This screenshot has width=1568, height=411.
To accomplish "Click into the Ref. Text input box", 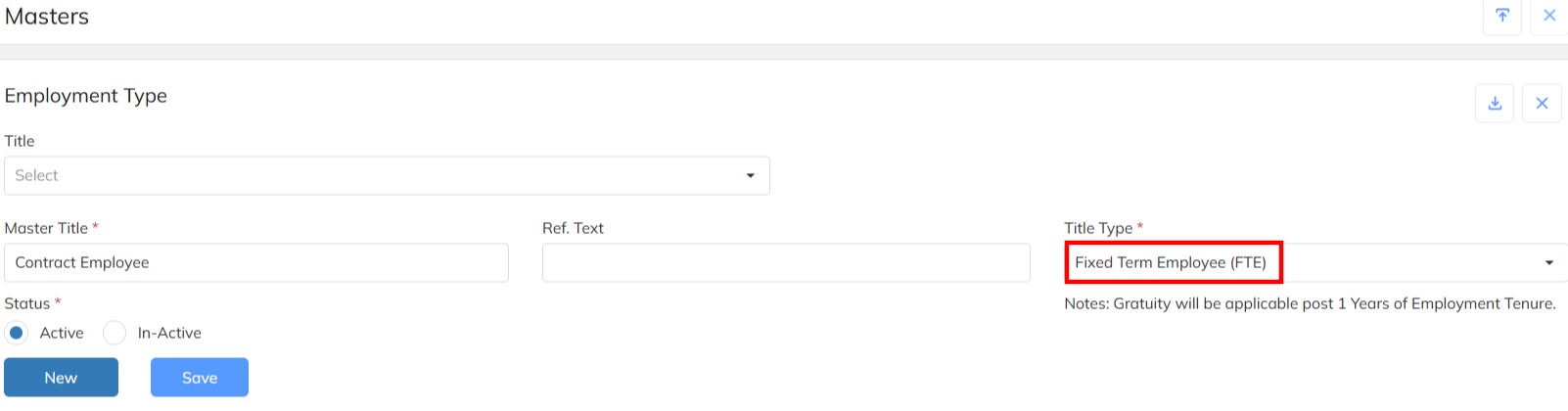I will pyautogui.click(x=786, y=263).
